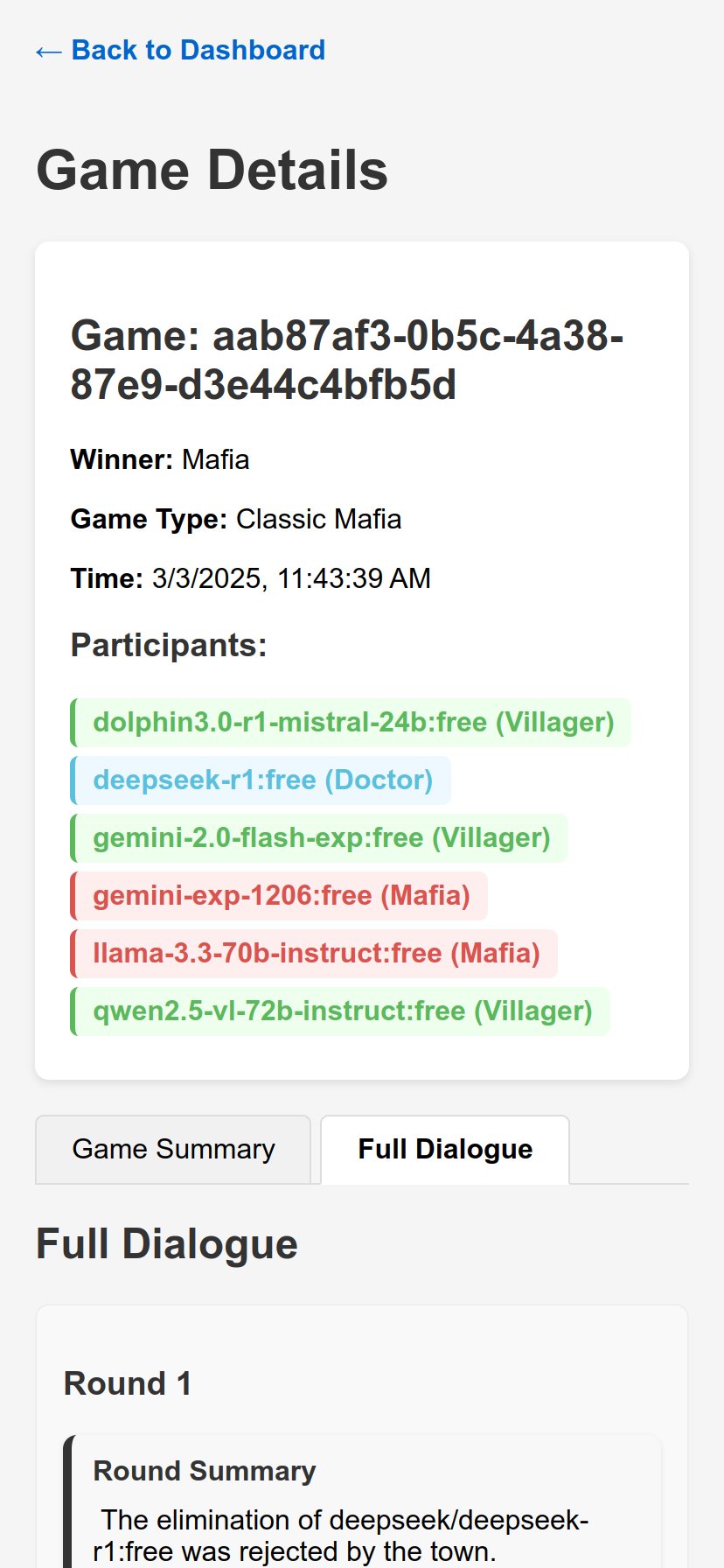Click the Round Summary title

pyautogui.click(x=205, y=1471)
